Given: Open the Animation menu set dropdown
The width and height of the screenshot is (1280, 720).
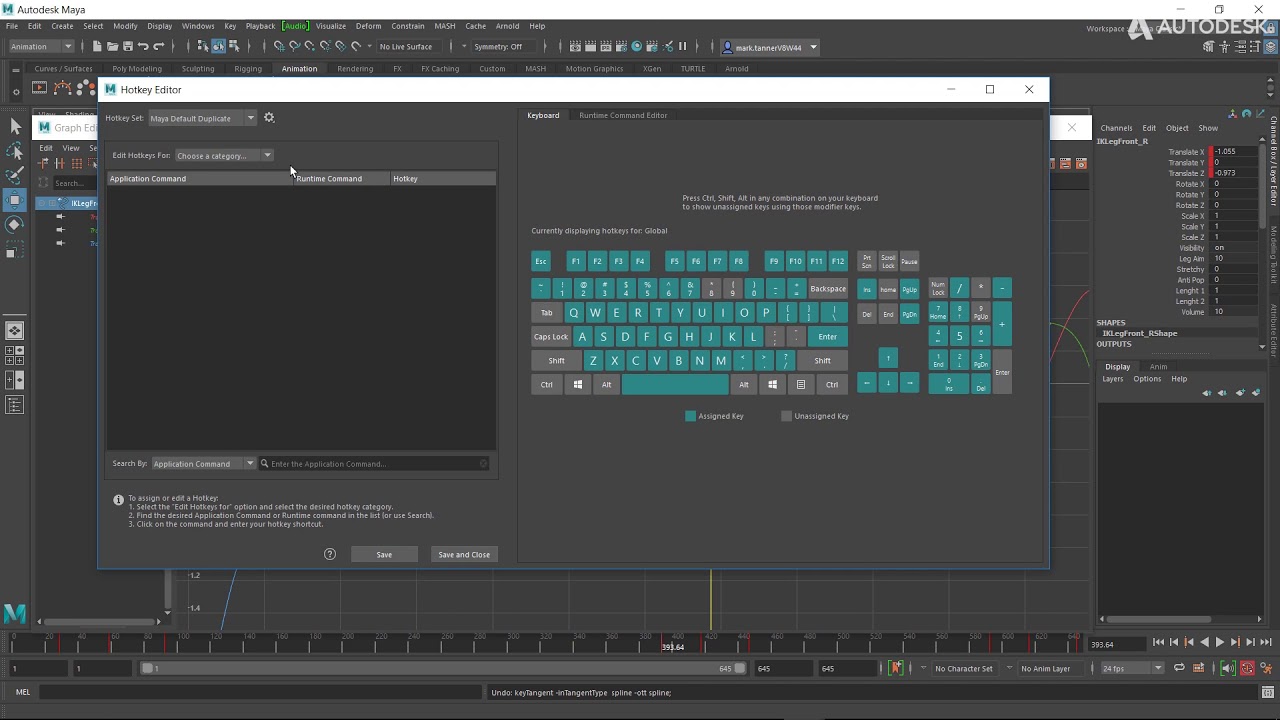Looking at the screenshot, I should (41, 47).
